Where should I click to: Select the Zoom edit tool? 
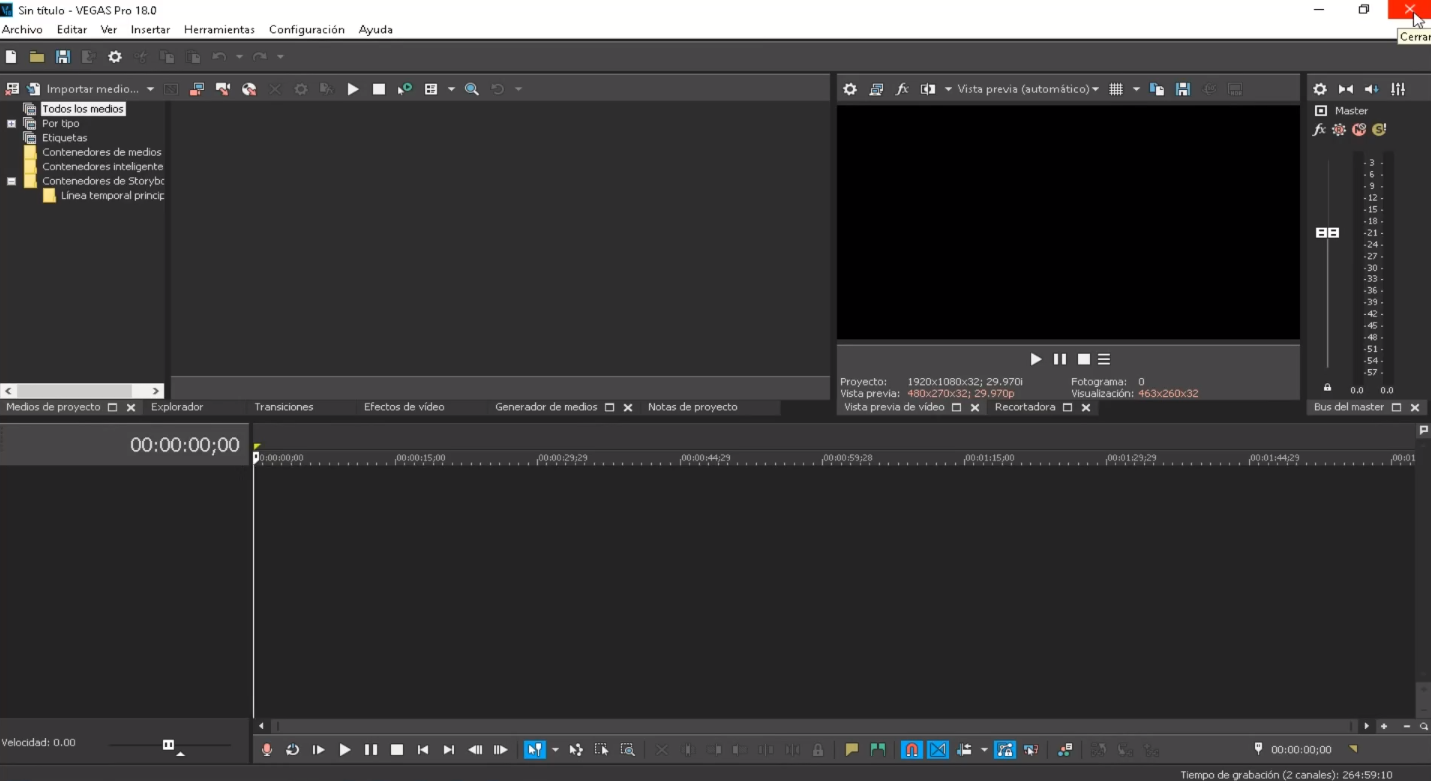630,749
